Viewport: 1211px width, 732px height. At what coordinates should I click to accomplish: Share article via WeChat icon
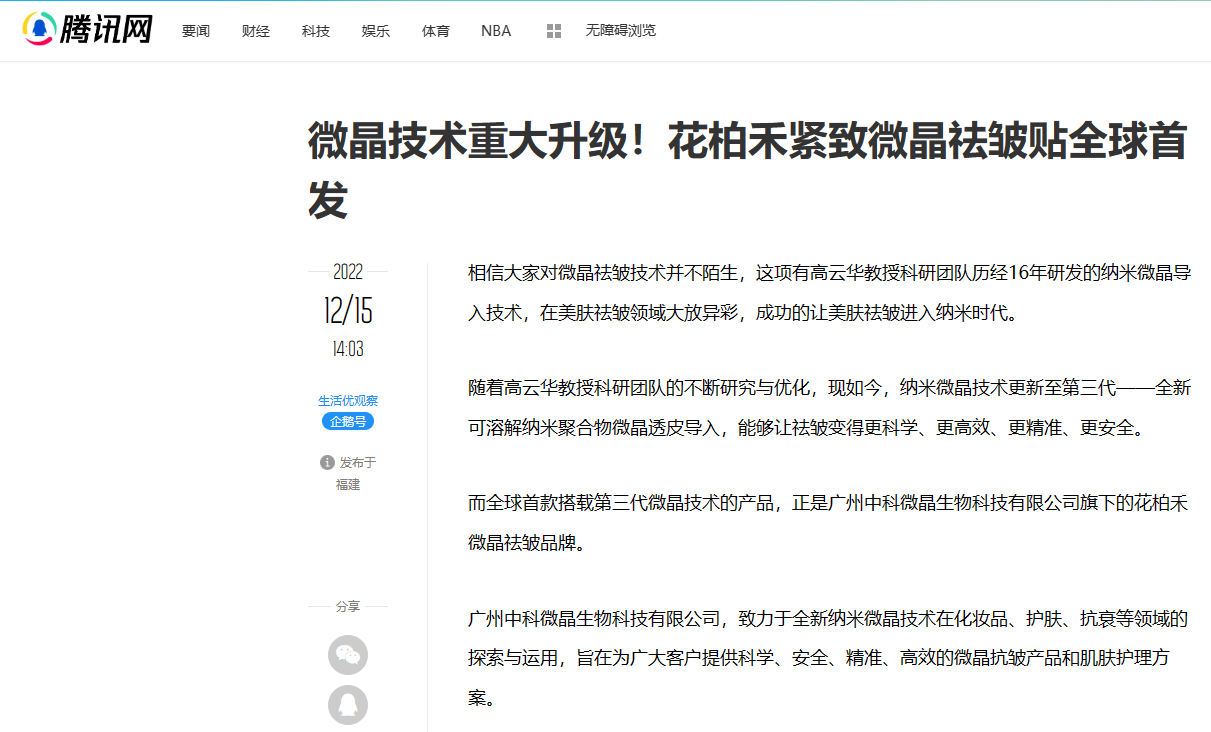click(348, 655)
